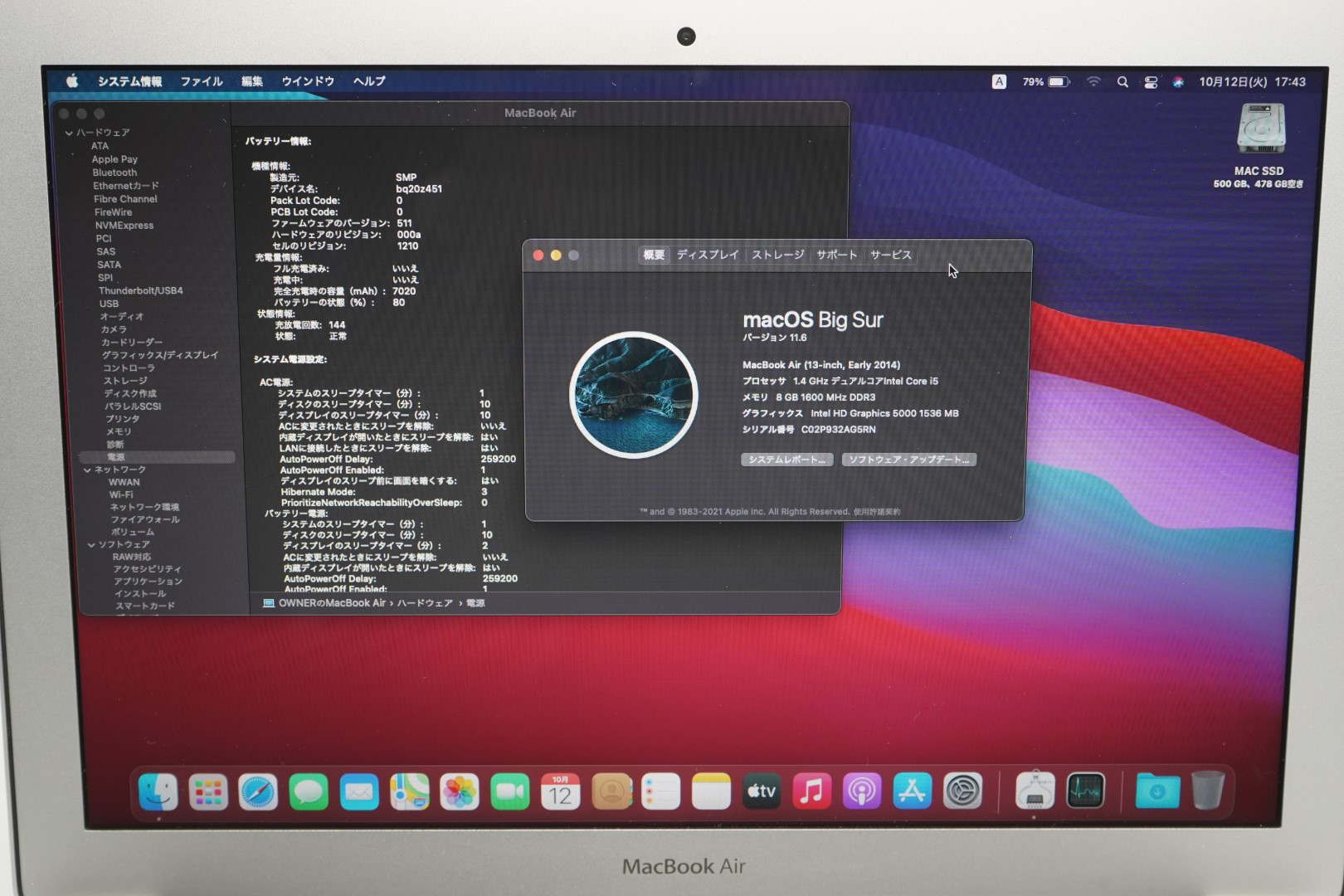
Task: Collapse the ハードウェア section in sidebar
Action: click(x=69, y=133)
